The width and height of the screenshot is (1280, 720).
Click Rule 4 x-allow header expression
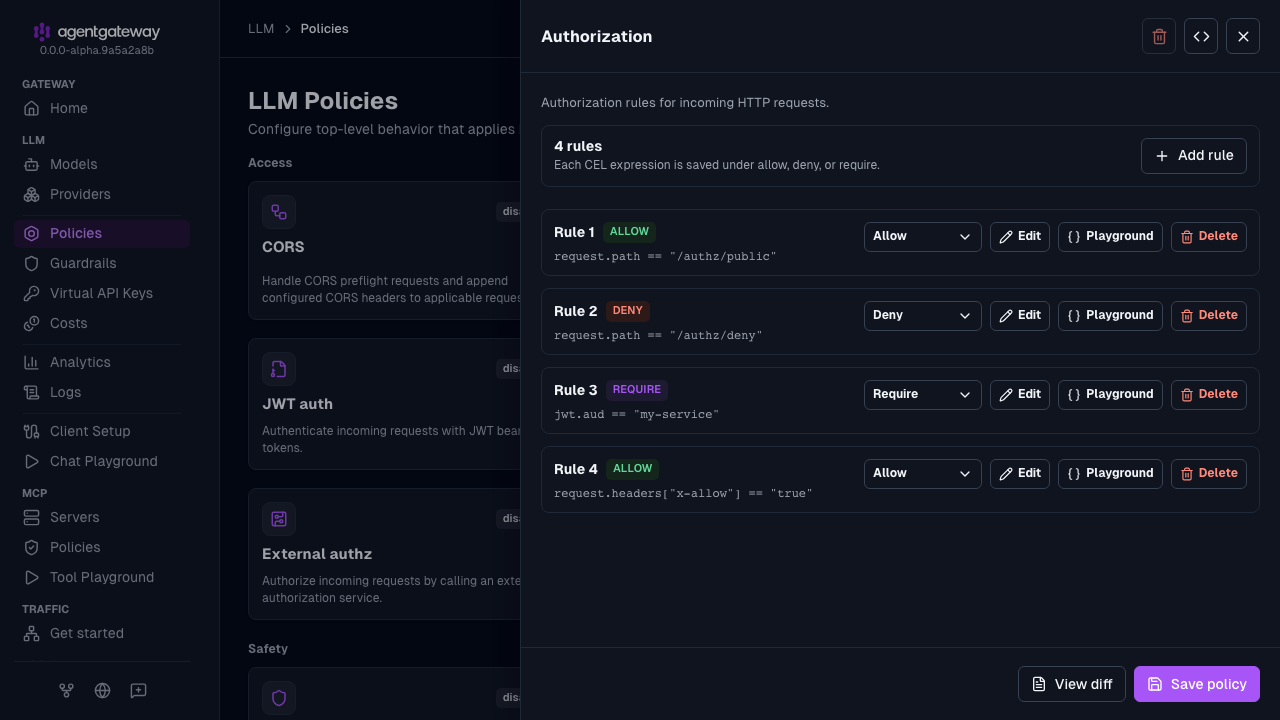(683, 494)
